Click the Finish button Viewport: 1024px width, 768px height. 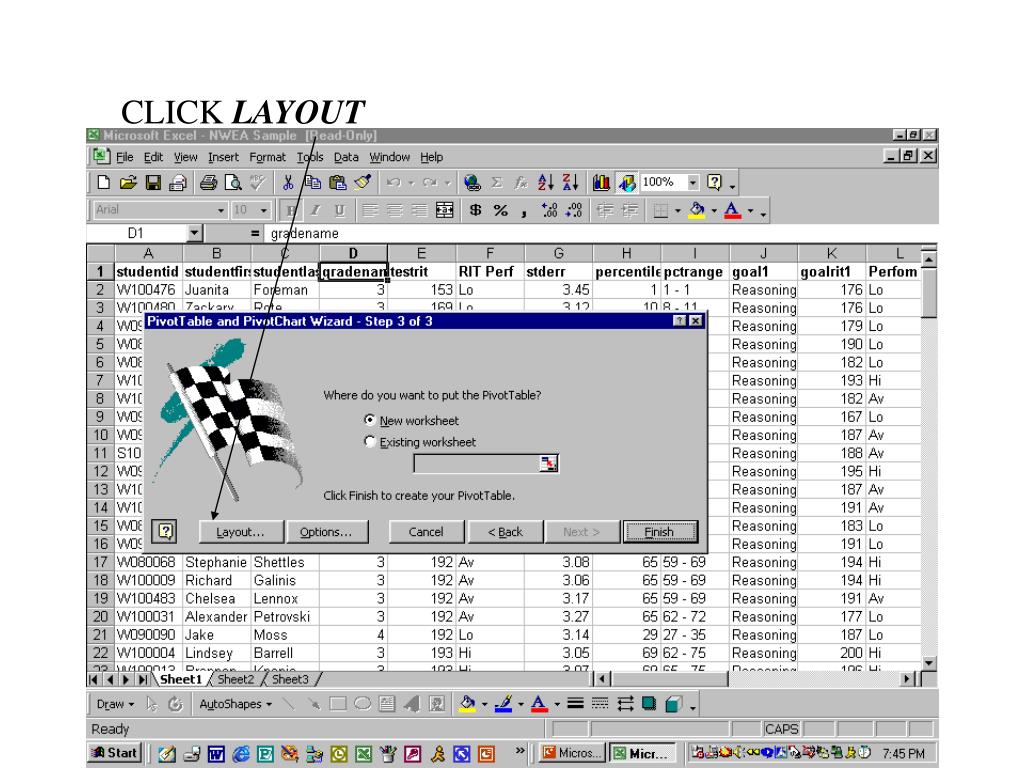pyautogui.click(x=660, y=532)
